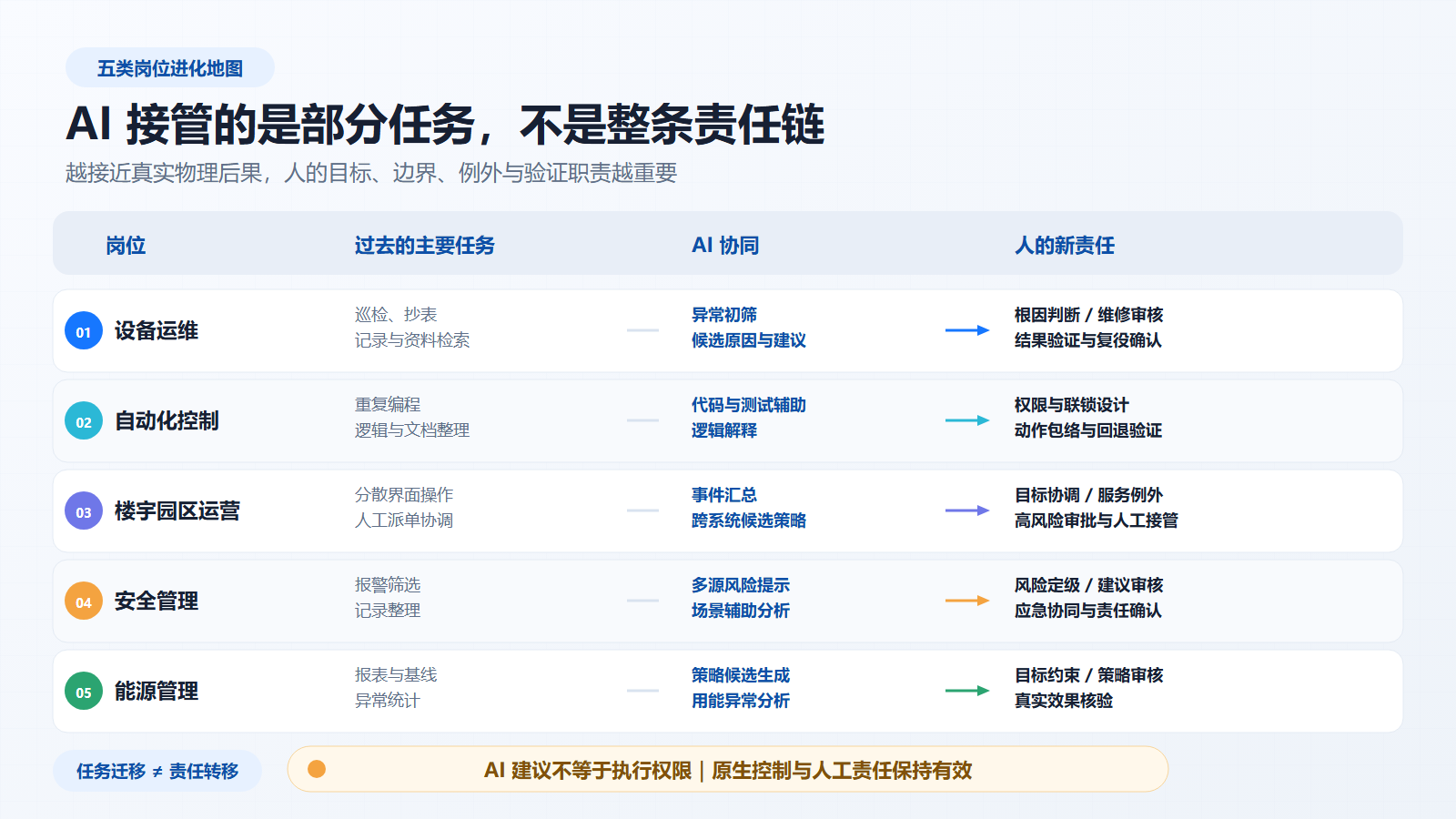Screen dimensions: 1456x819
Task: Click 记录整理 in the 安全管理 row
Action: coord(388,610)
